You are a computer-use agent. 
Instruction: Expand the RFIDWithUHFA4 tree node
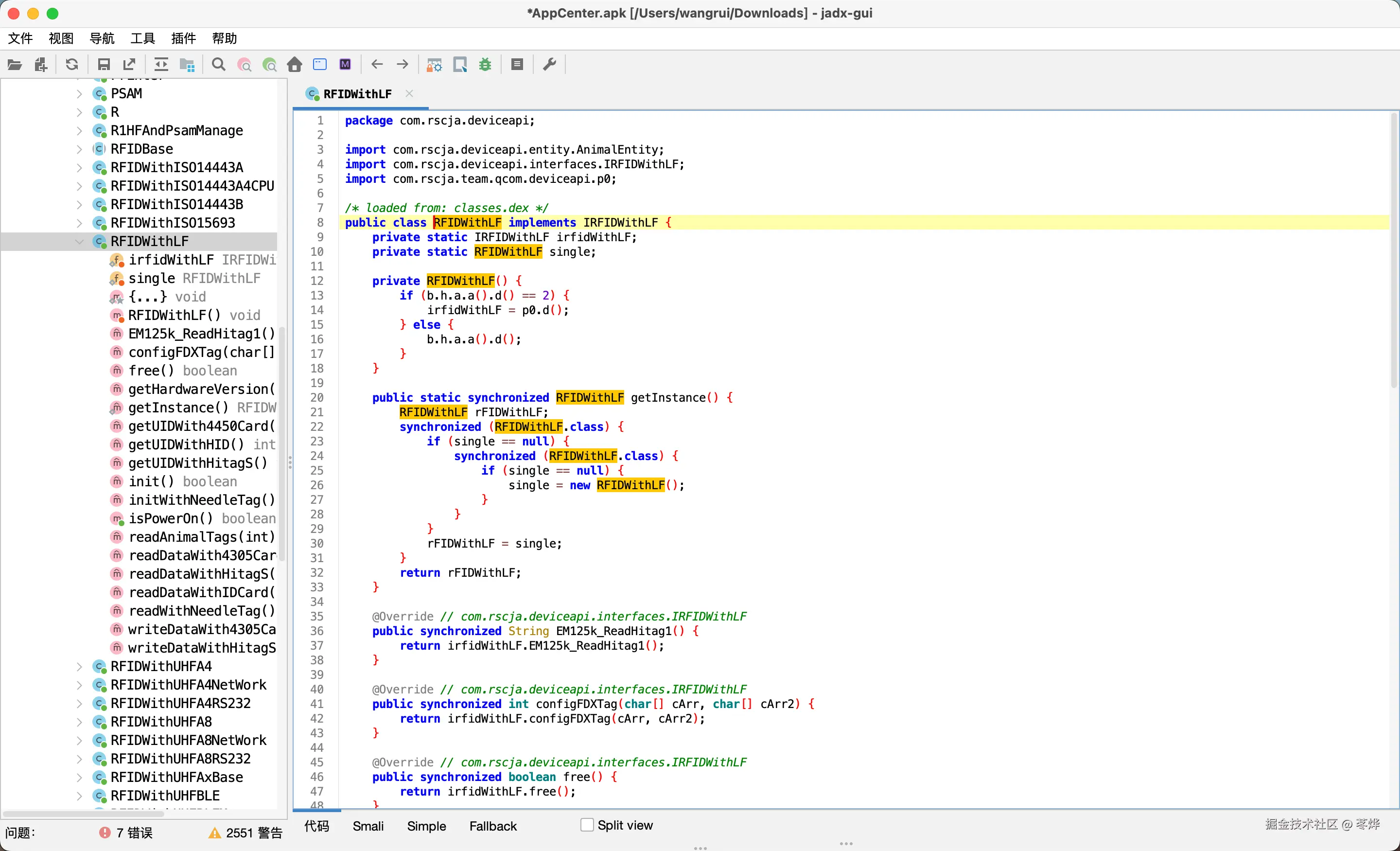click(x=79, y=666)
